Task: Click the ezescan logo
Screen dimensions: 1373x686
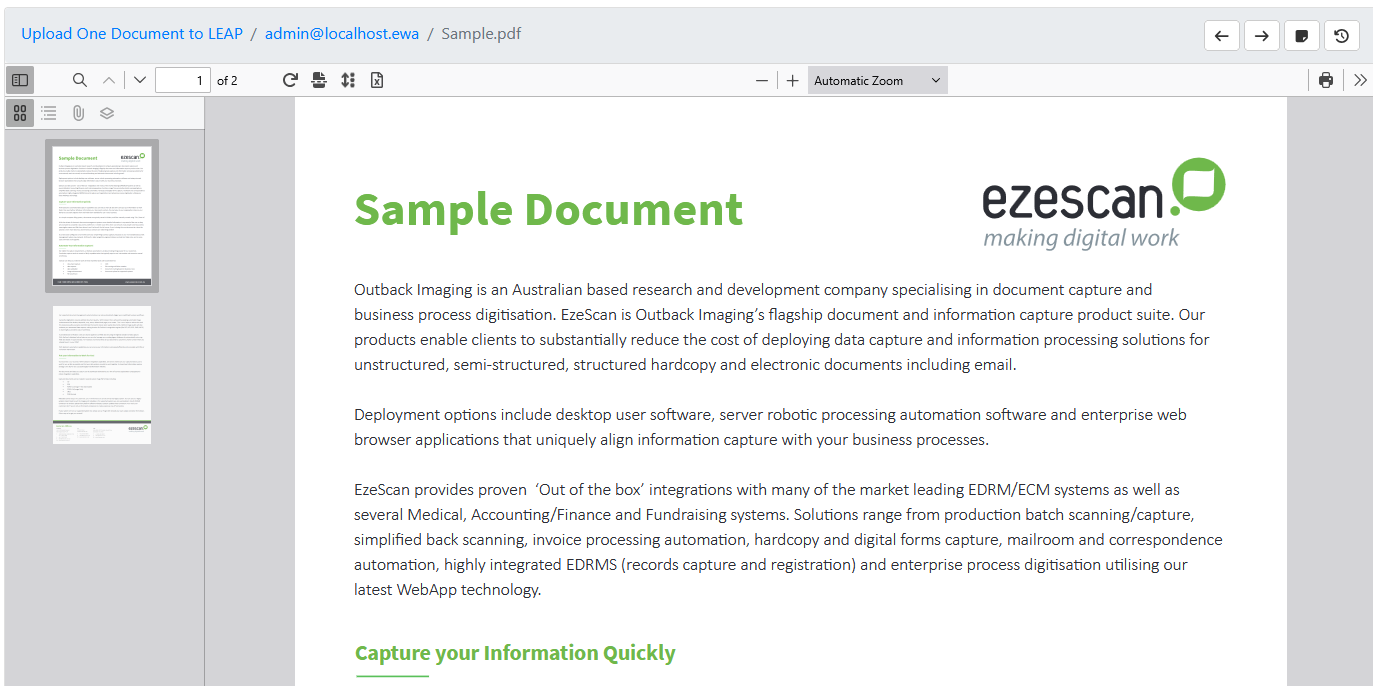Action: (x=1103, y=203)
